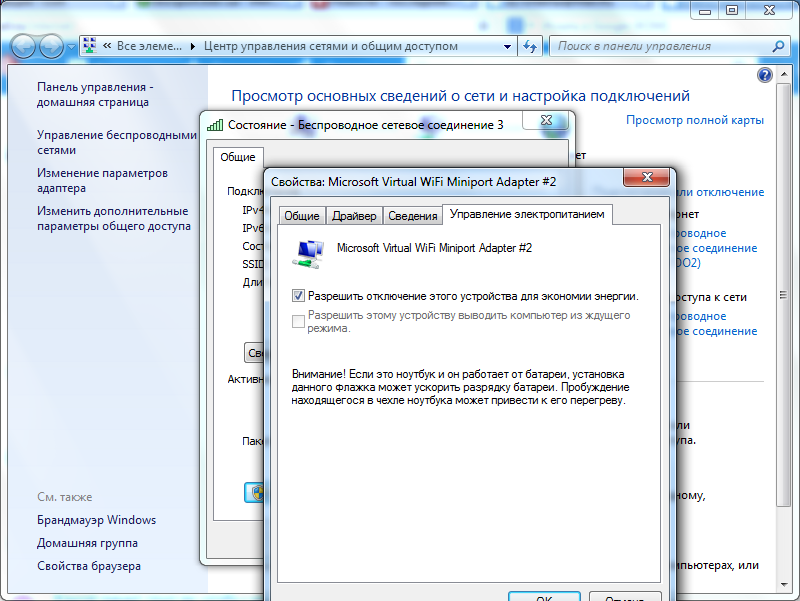
Task: Click the Cancel button in Properties dialog
Action: tap(625, 597)
